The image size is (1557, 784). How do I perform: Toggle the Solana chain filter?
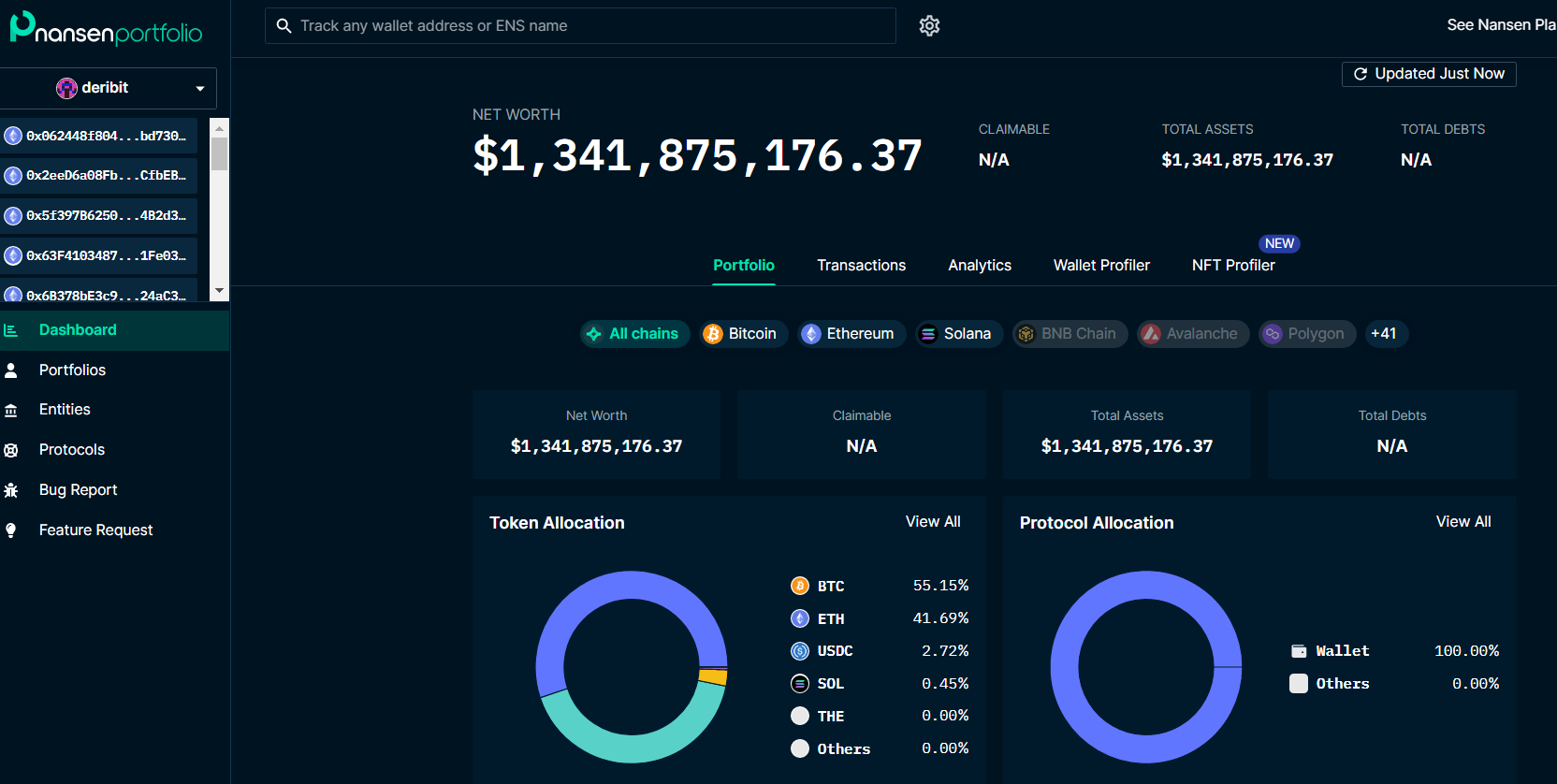point(955,334)
